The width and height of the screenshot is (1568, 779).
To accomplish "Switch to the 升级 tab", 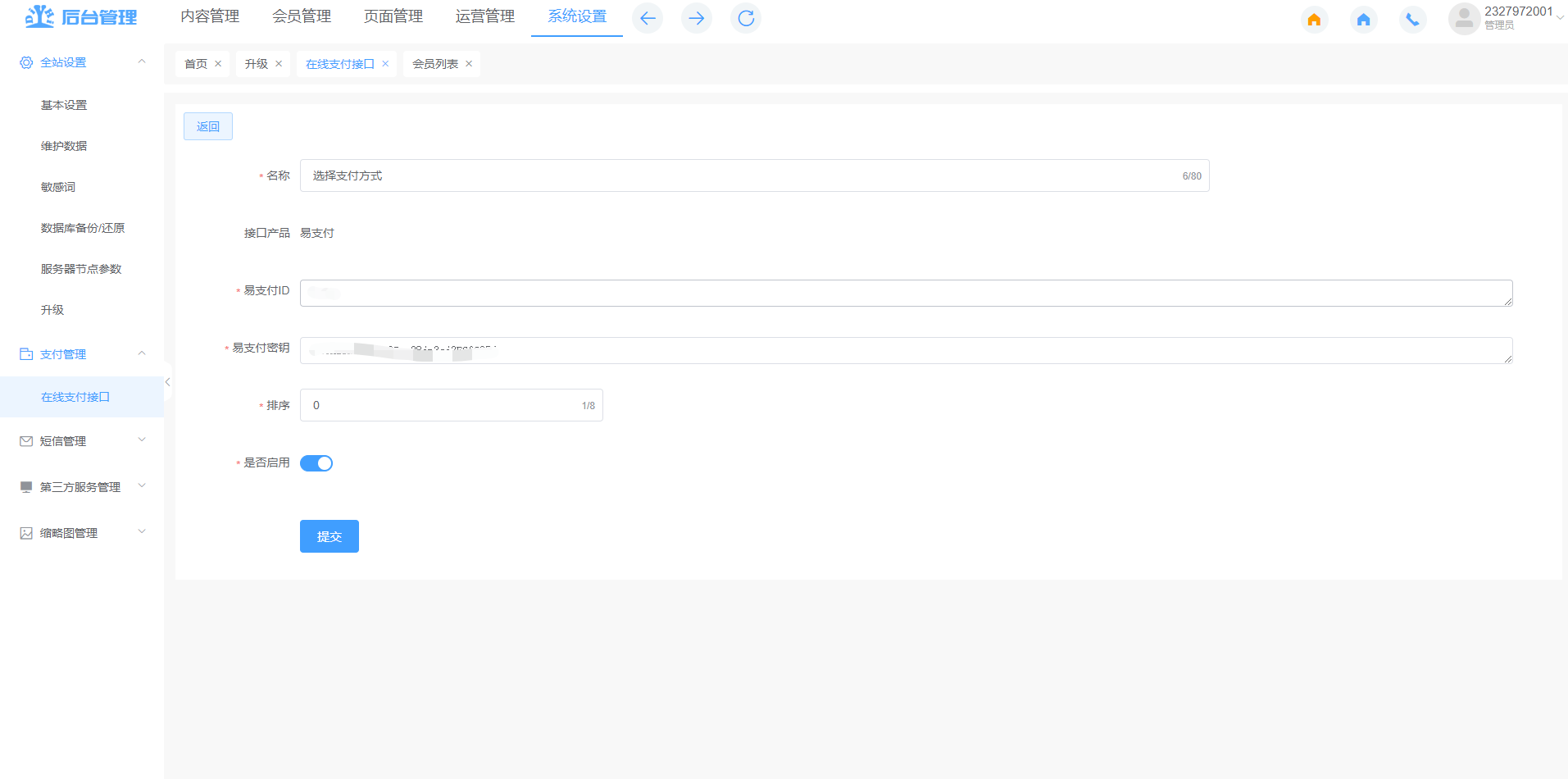I will point(257,64).
